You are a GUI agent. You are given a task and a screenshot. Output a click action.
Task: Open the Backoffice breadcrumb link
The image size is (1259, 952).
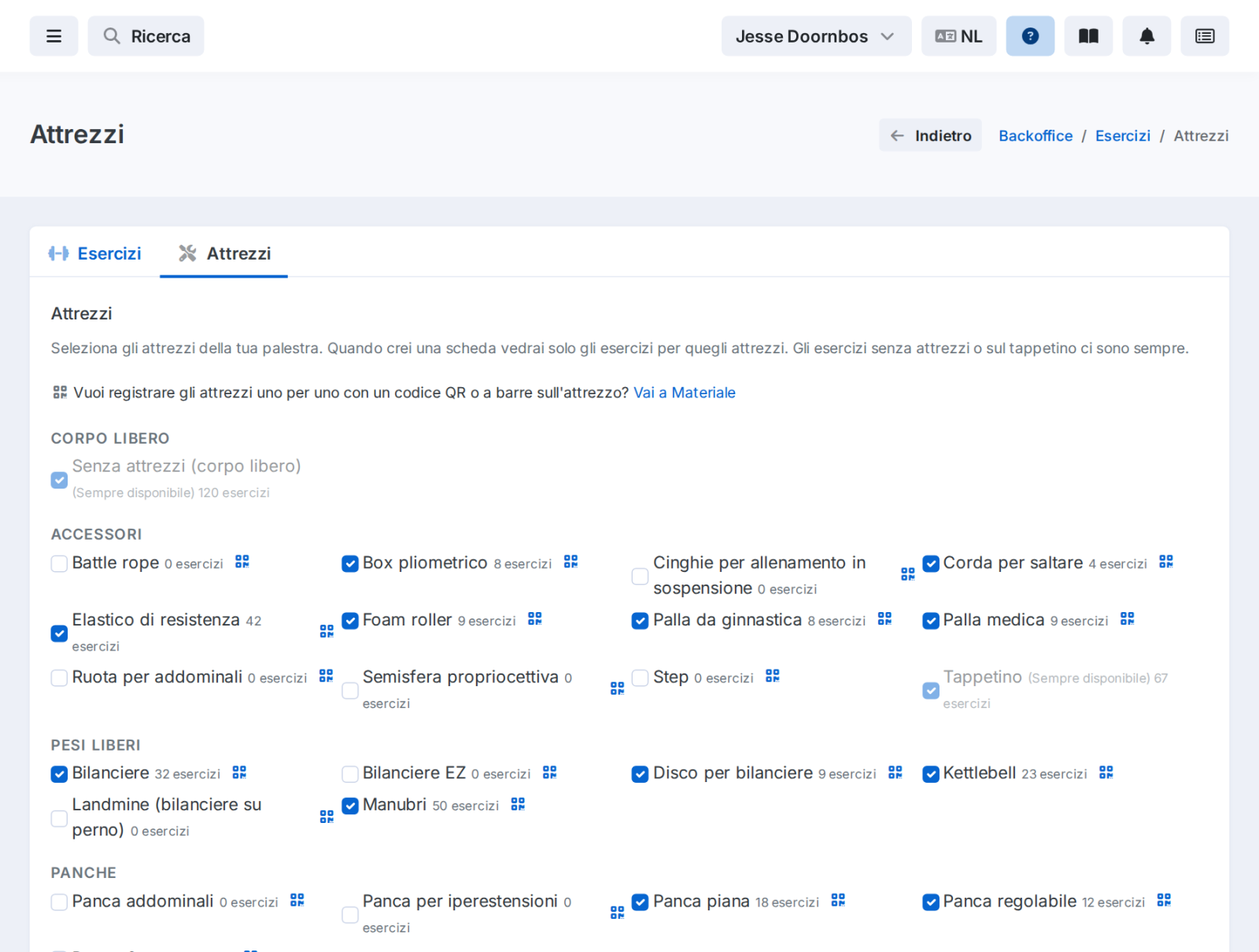click(1036, 135)
